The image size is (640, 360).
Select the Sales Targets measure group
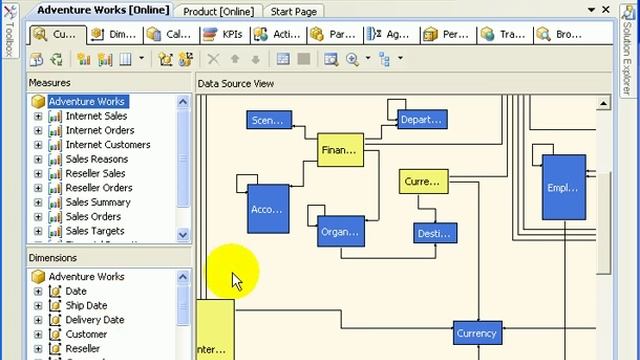point(95,231)
